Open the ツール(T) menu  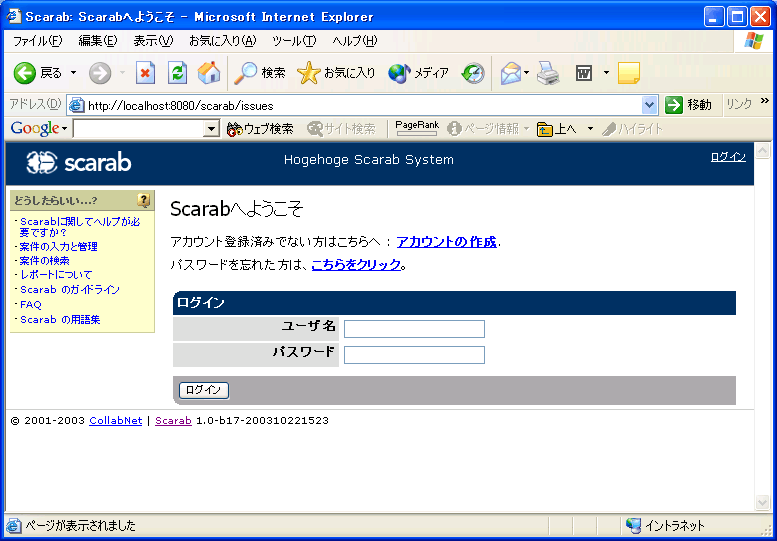(294, 41)
